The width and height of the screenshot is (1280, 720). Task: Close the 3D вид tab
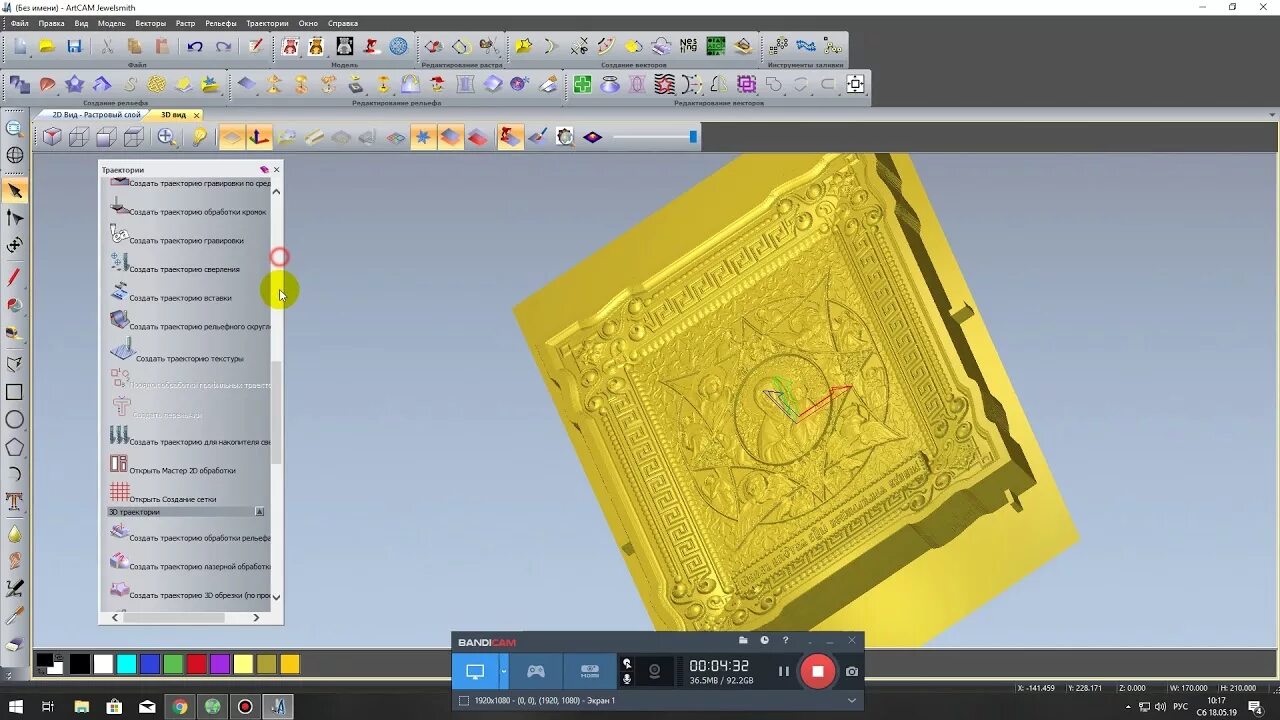196,115
